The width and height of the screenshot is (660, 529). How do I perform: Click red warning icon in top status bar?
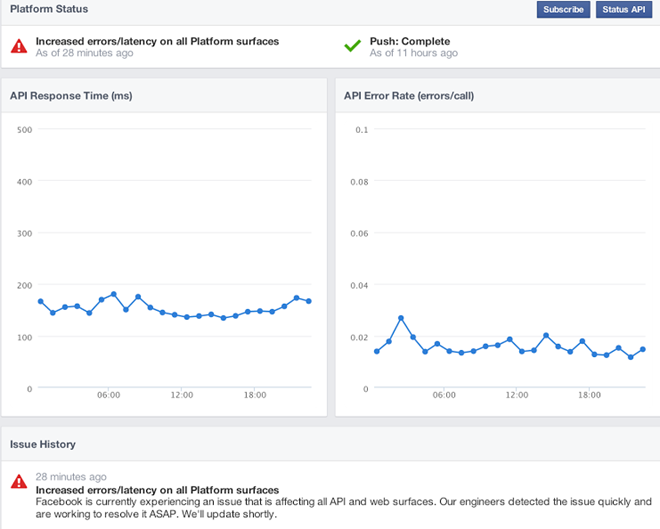click(x=19, y=46)
